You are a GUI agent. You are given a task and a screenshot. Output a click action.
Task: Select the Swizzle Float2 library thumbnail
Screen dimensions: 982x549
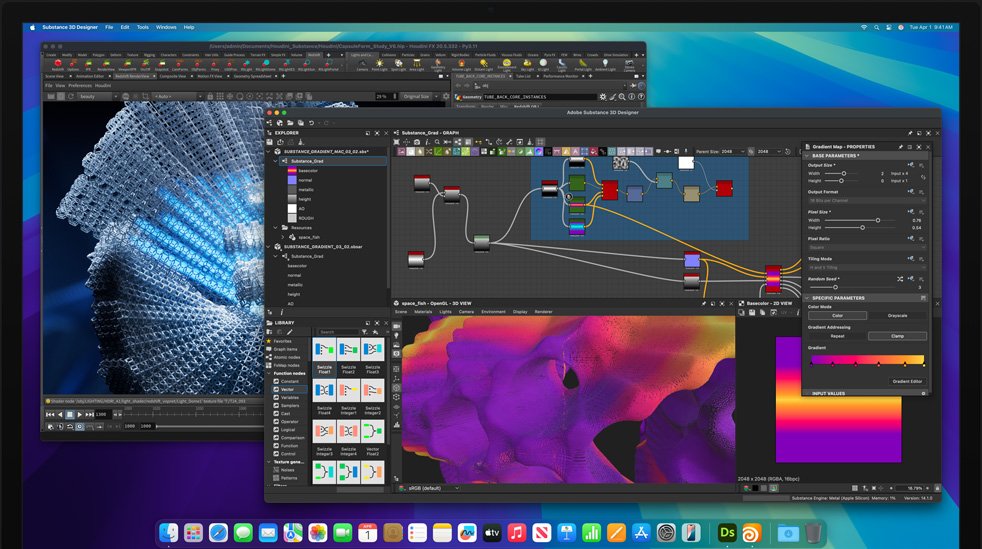tap(348, 351)
